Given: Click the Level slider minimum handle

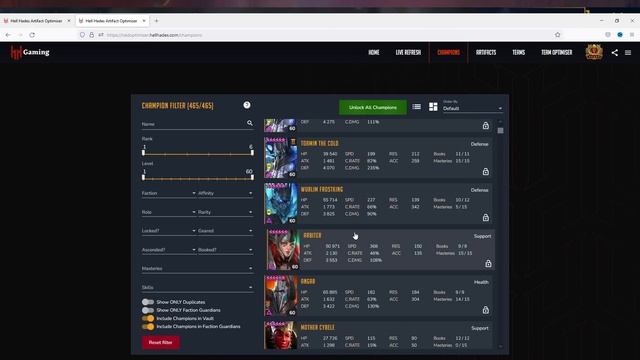Looking at the screenshot, I should tap(143, 178).
